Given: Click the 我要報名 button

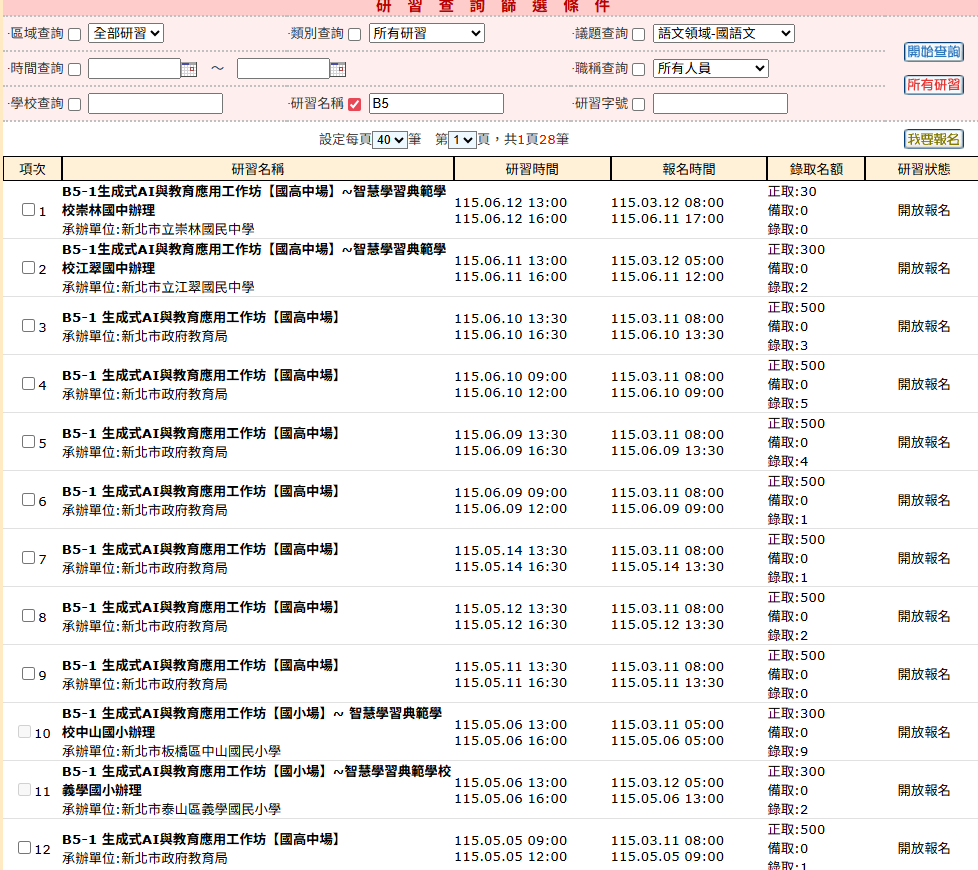Looking at the screenshot, I should [x=933, y=139].
